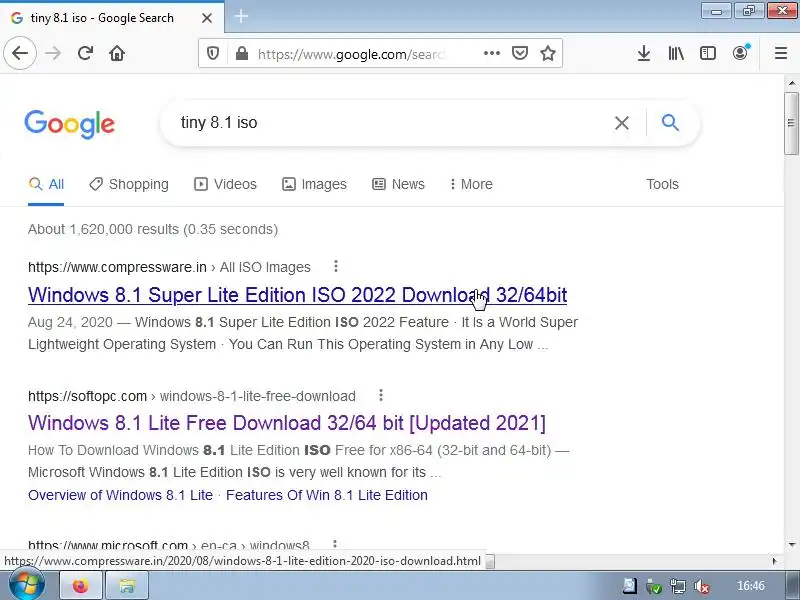Click the green-check shield tray icon

point(654,586)
